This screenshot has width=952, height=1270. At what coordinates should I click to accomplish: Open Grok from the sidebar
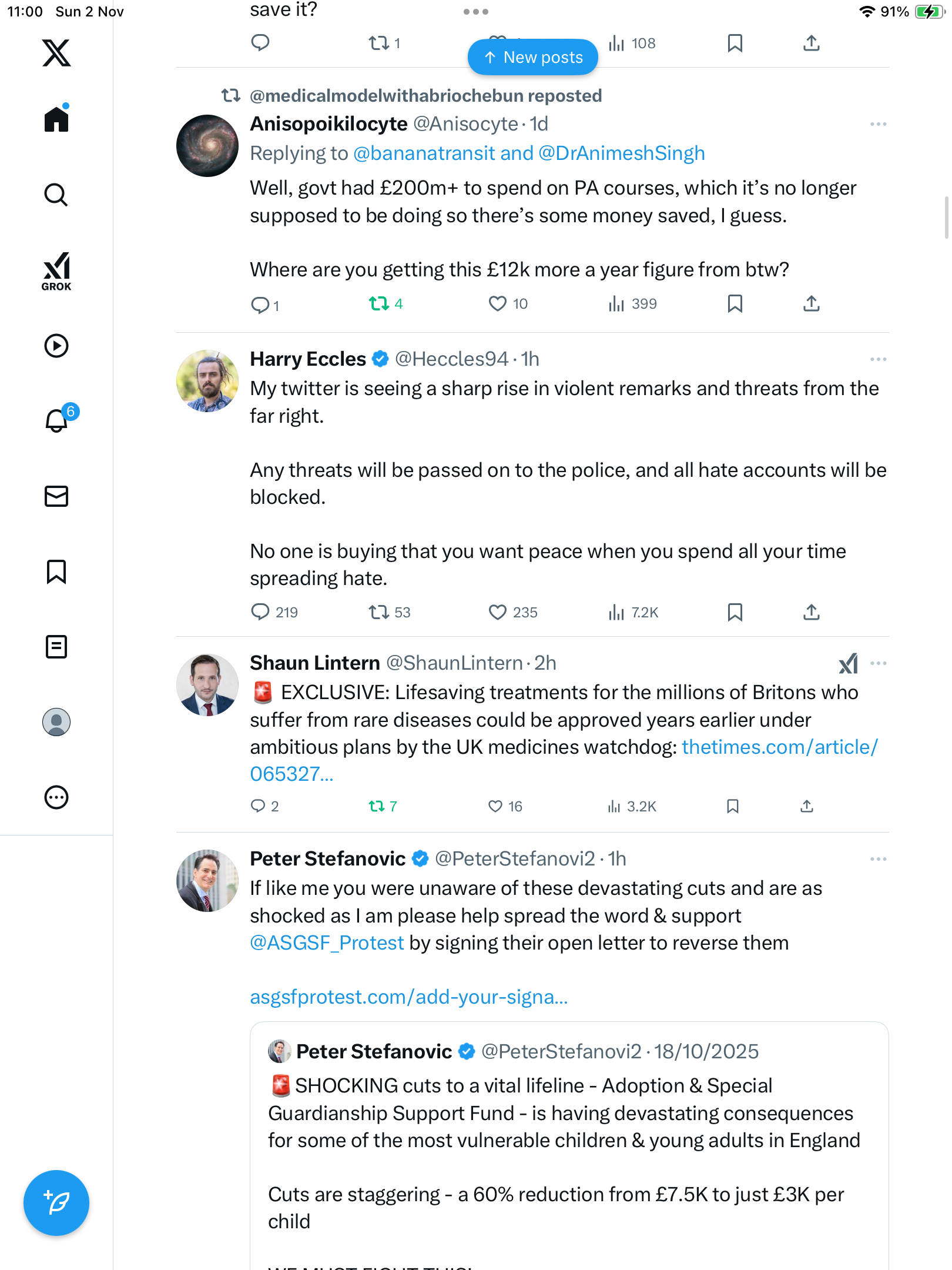(56, 271)
